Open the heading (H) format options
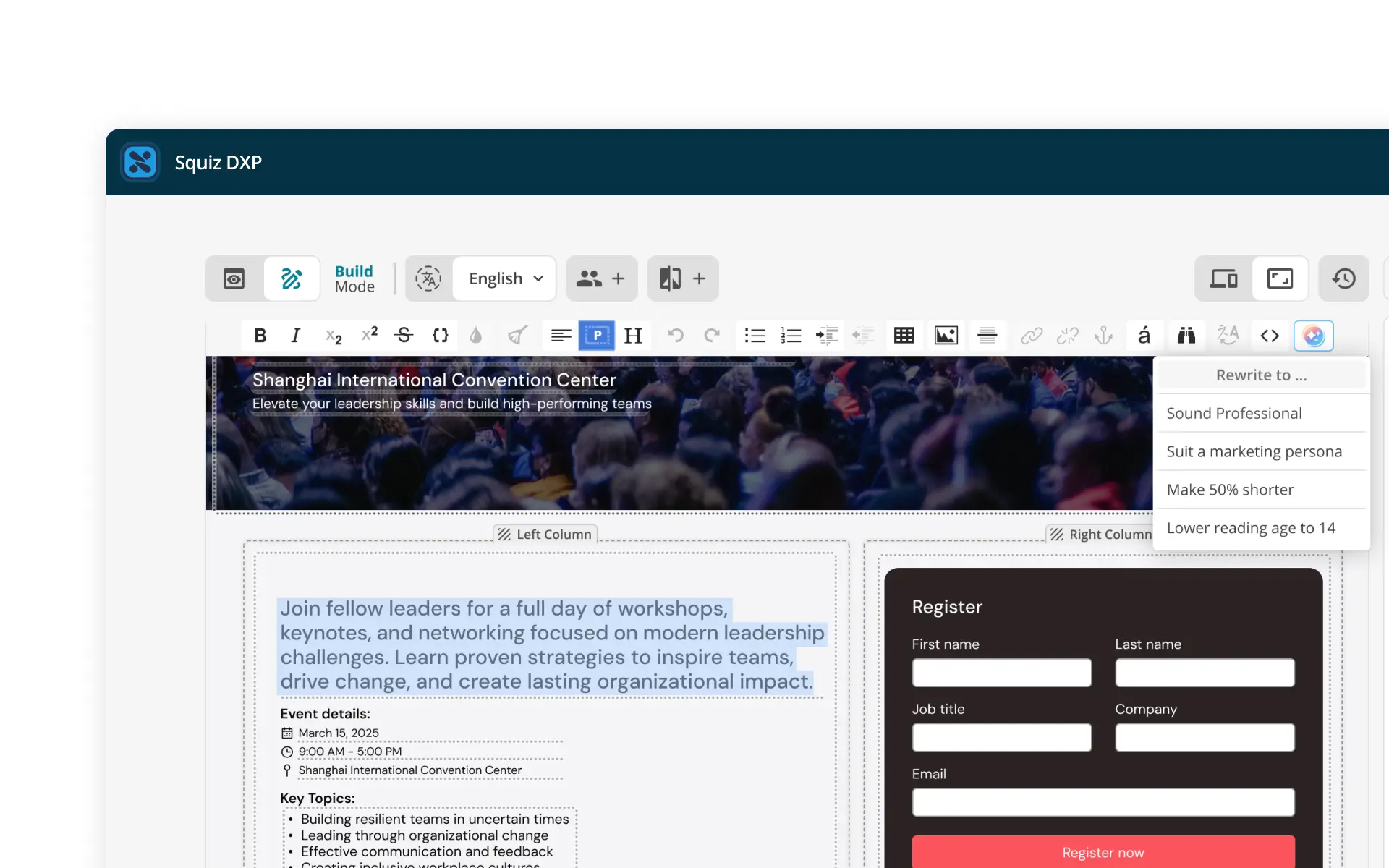Viewport: 1389px width, 868px height. coord(633,336)
